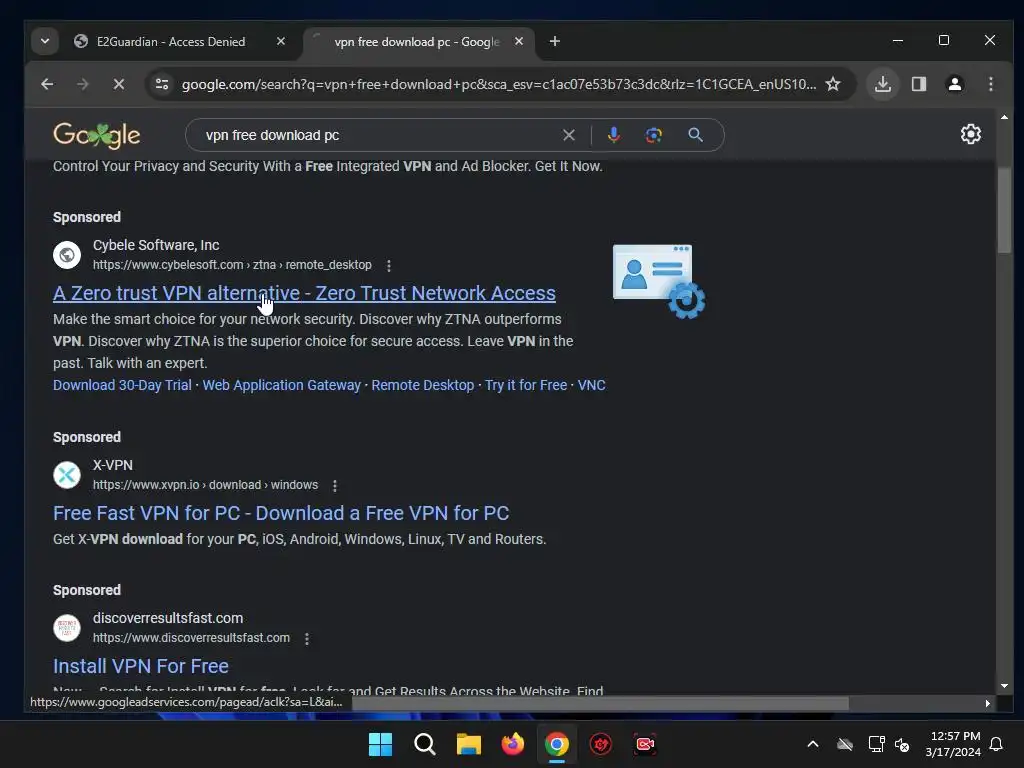Open Install VPN For Free link

click(x=140, y=666)
